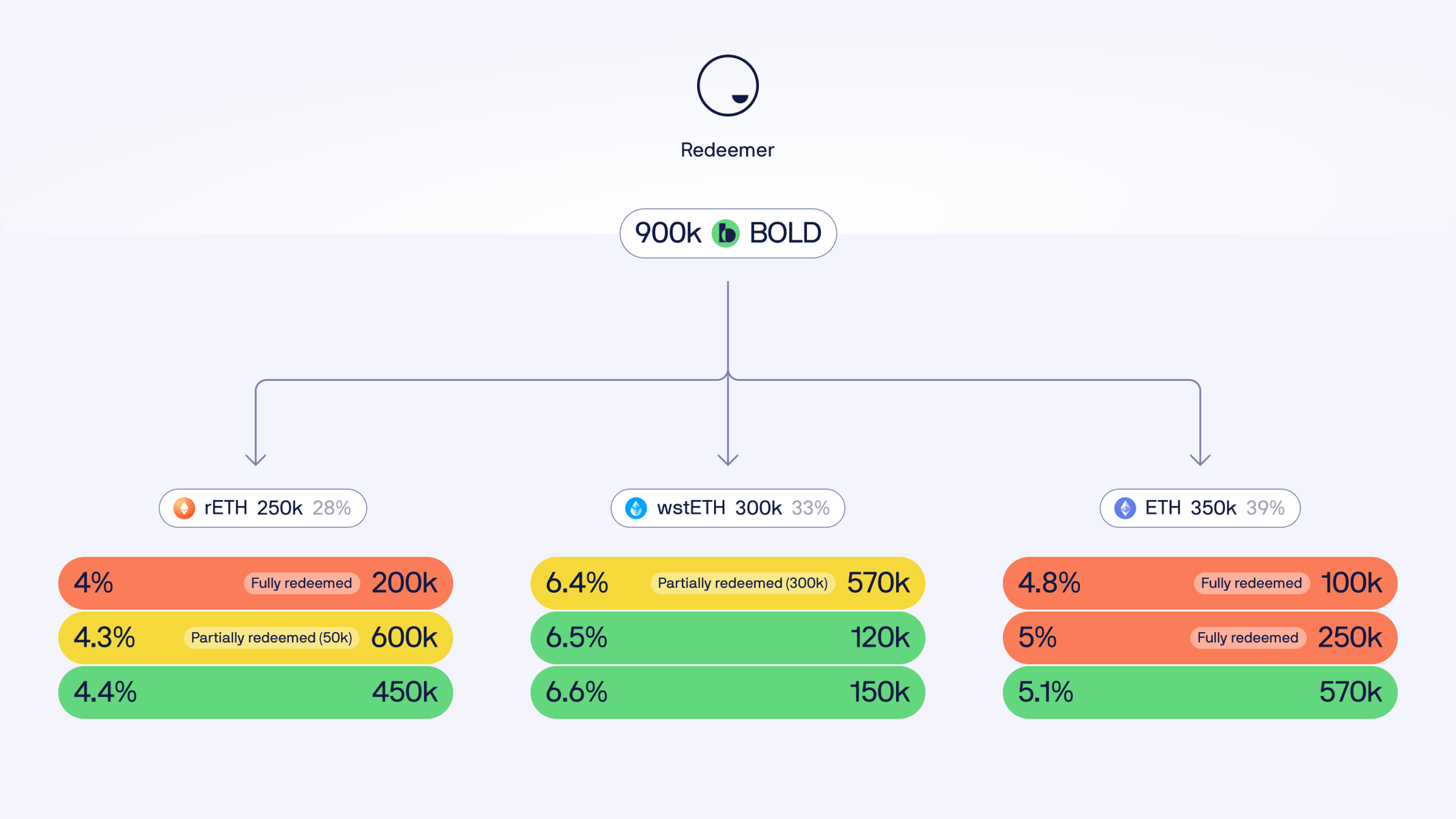The height and width of the screenshot is (819, 1456).
Task: Click the Fully redeemed badge on 4% row
Action: click(x=301, y=583)
